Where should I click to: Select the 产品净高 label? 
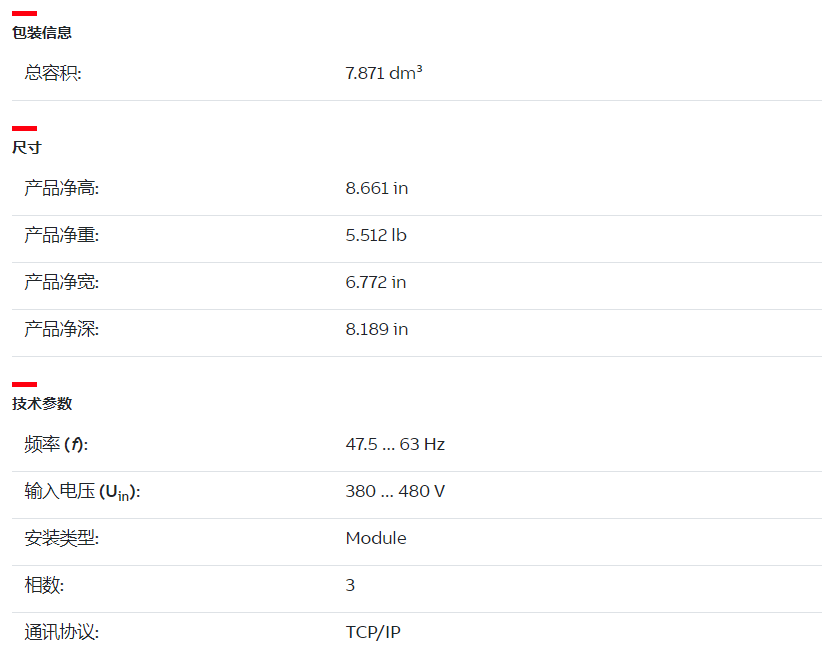tap(62, 188)
